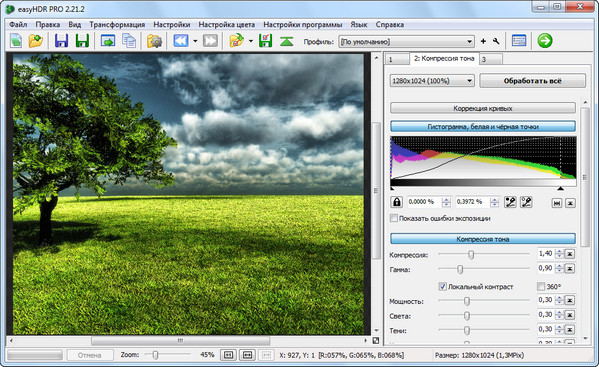Open photos with the yellow folder icon
Image resolution: width=599 pixels, height=367 pixels.
pyautogui.click(x=36, y=40)
